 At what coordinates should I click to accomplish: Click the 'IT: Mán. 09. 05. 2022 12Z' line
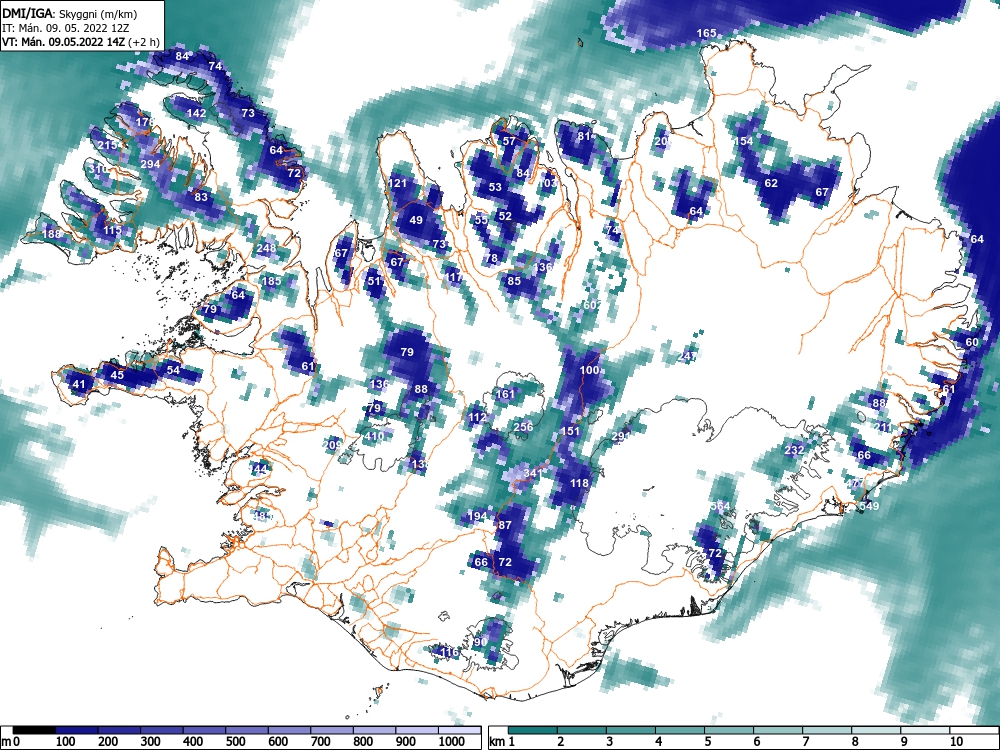click(x=66, y=28)
